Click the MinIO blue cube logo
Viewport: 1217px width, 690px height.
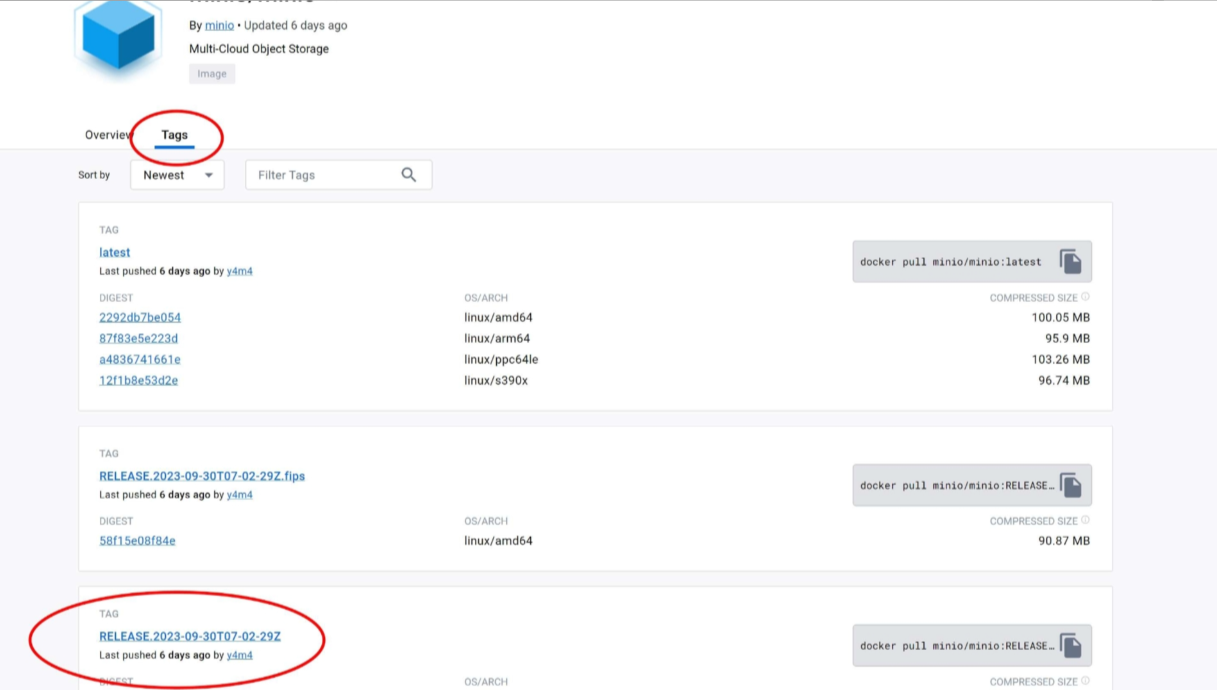[x=118, y=35]
